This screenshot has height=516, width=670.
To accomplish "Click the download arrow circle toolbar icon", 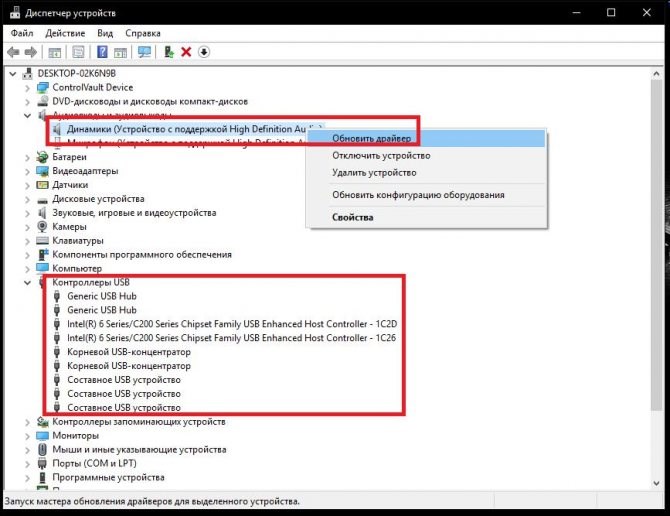I will click(x=204, y=52).
